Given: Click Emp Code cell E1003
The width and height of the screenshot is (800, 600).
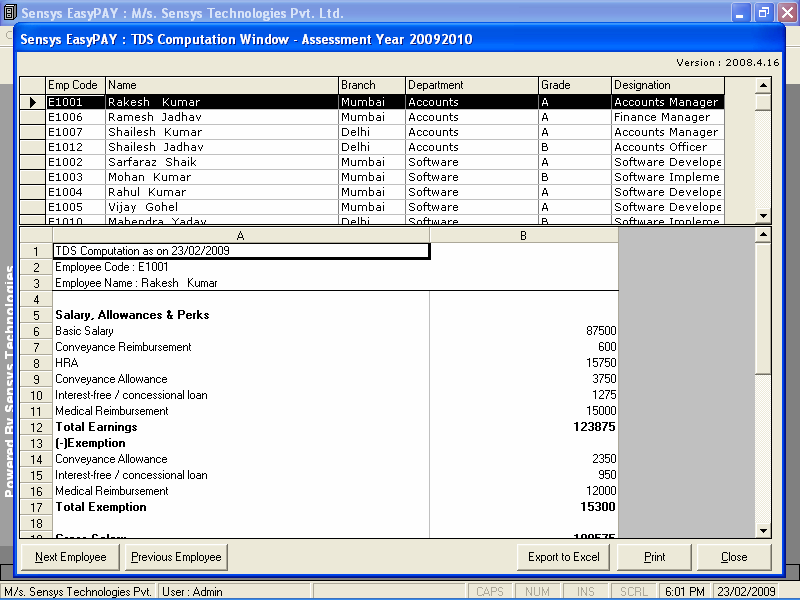Looking at the screenshot, I should pyautogui.click(x=75, y=177).
